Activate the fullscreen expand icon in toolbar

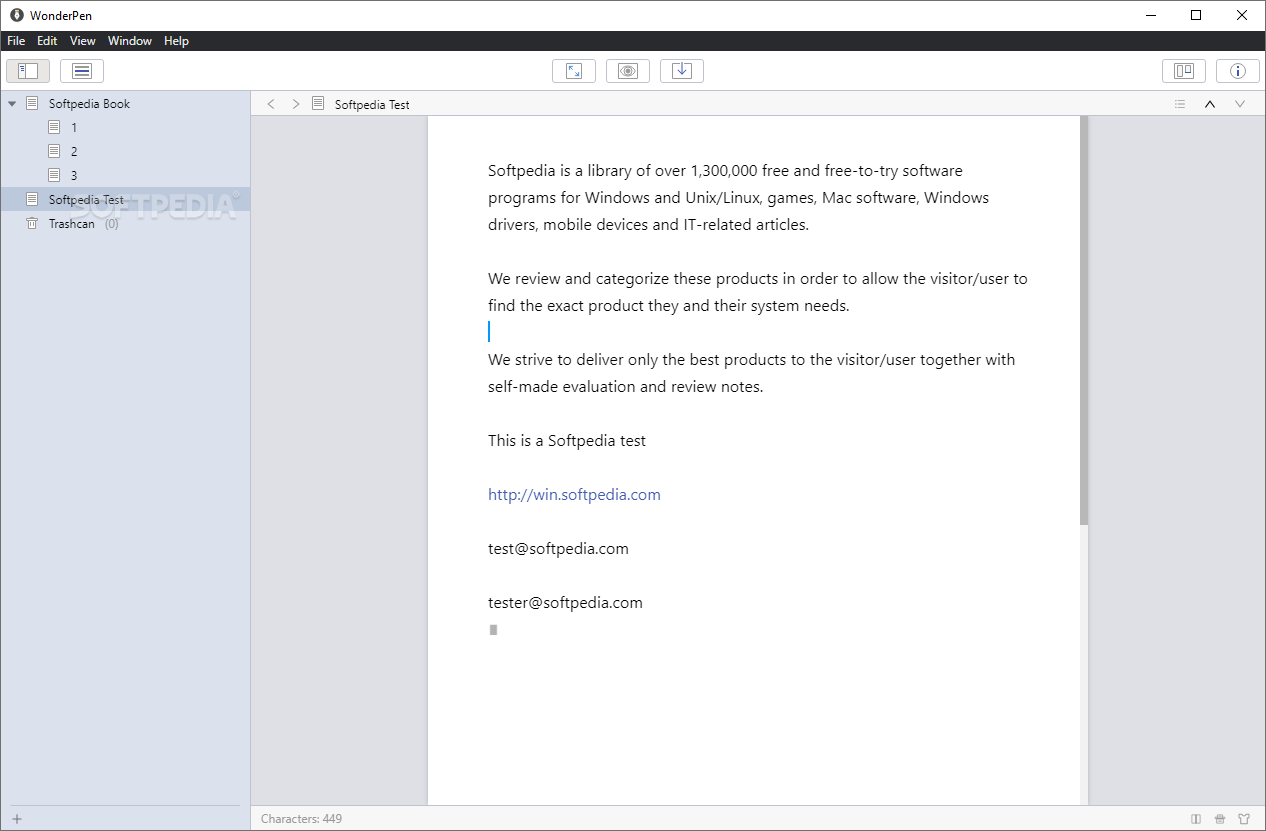click(x=574, y=71)
